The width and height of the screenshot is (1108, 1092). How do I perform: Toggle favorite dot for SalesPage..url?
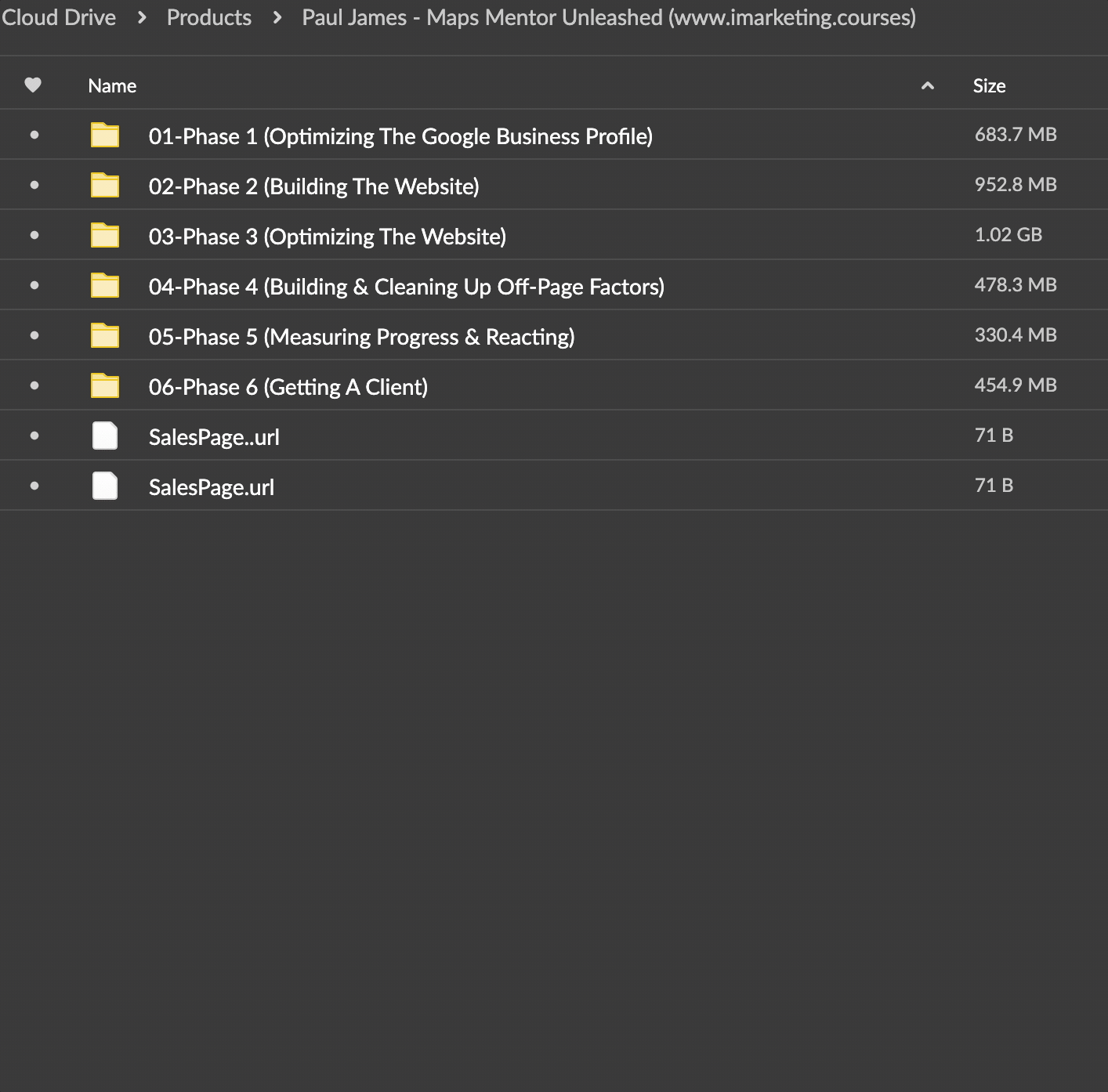34,436
